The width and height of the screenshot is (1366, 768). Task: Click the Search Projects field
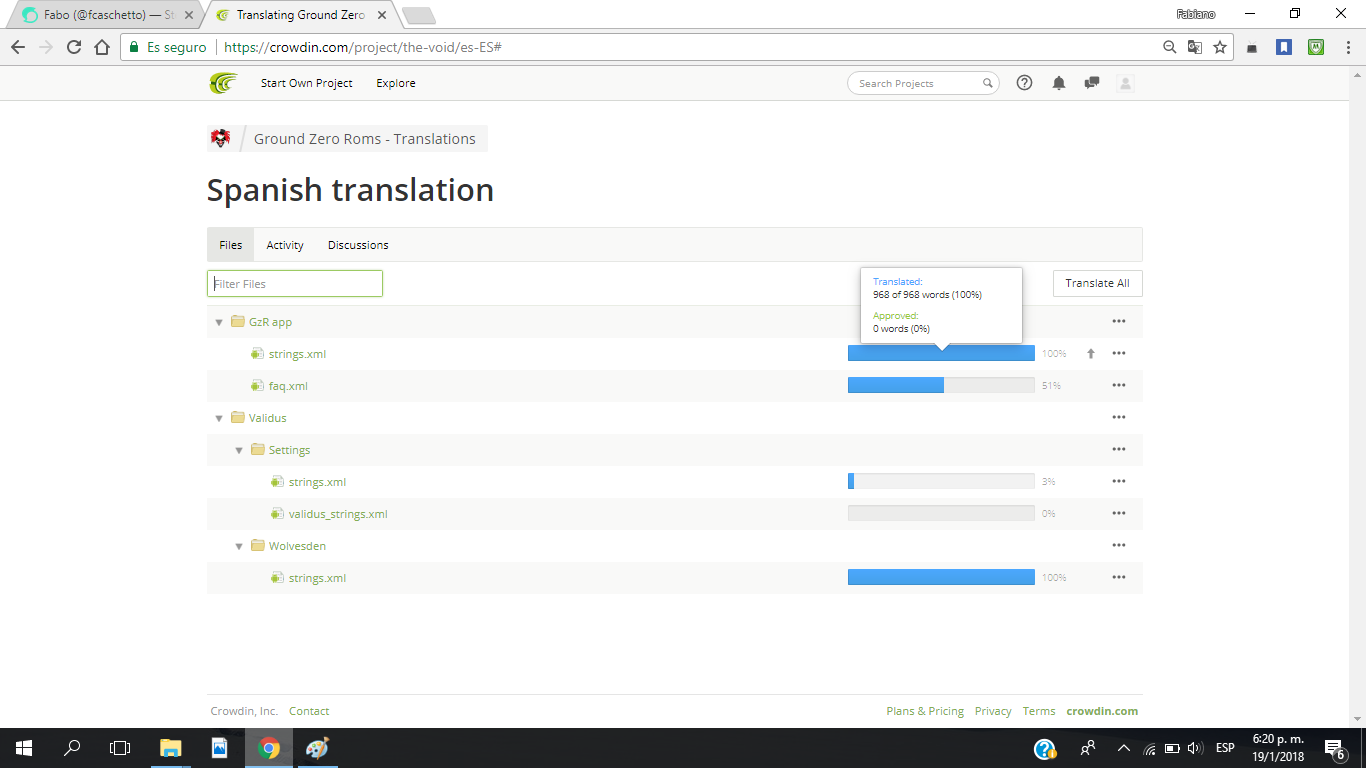click(923, 83)
